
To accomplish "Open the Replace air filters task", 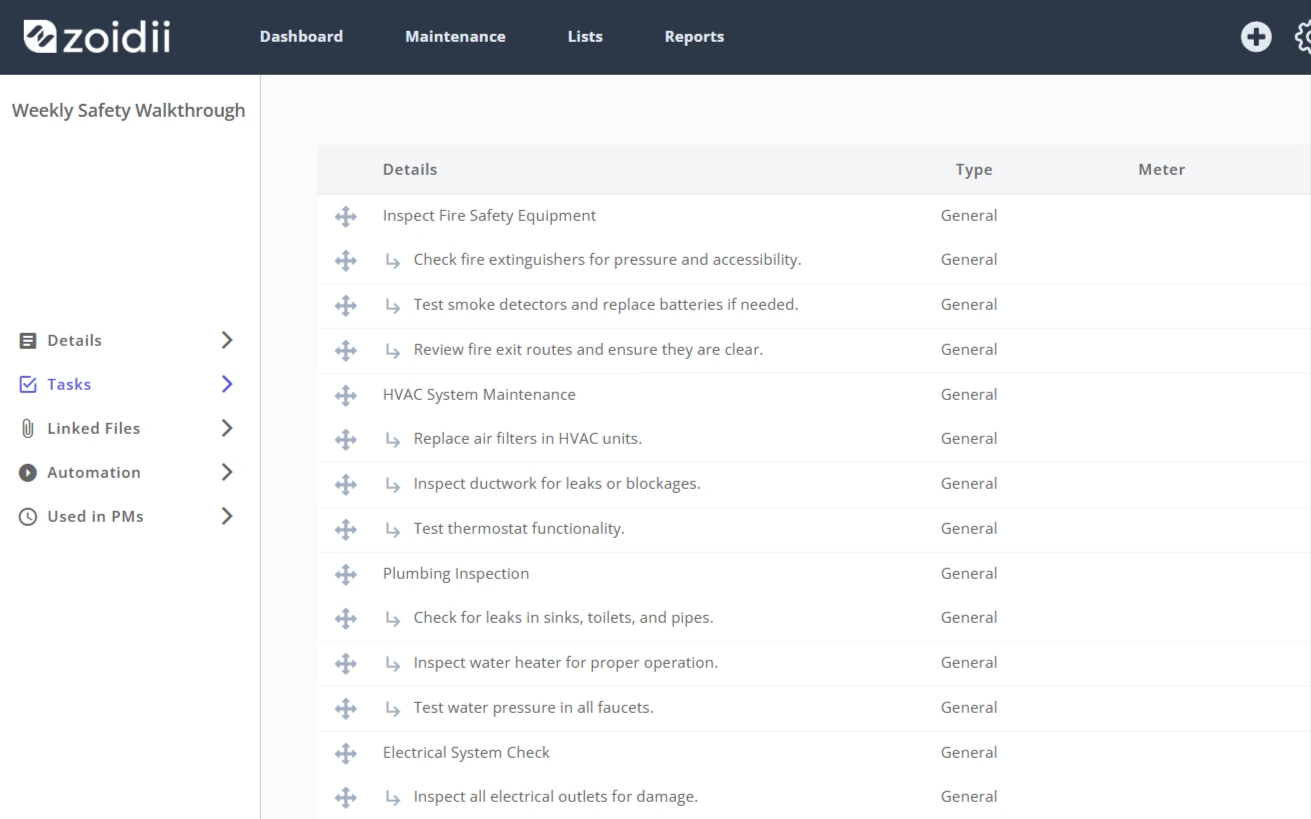I will point(527,439).
